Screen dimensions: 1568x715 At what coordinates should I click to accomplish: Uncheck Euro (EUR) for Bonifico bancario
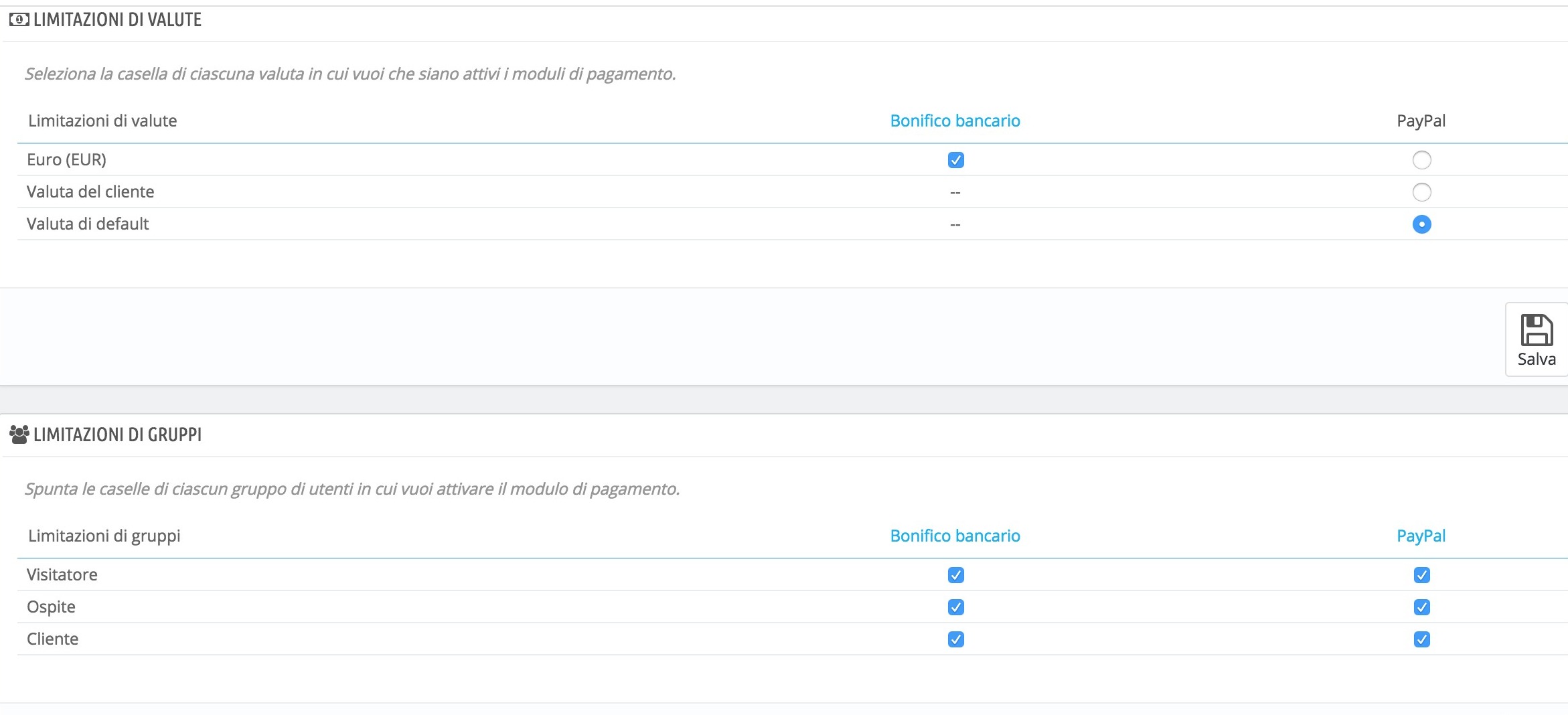pyautogui.click(x=955, y=160)
